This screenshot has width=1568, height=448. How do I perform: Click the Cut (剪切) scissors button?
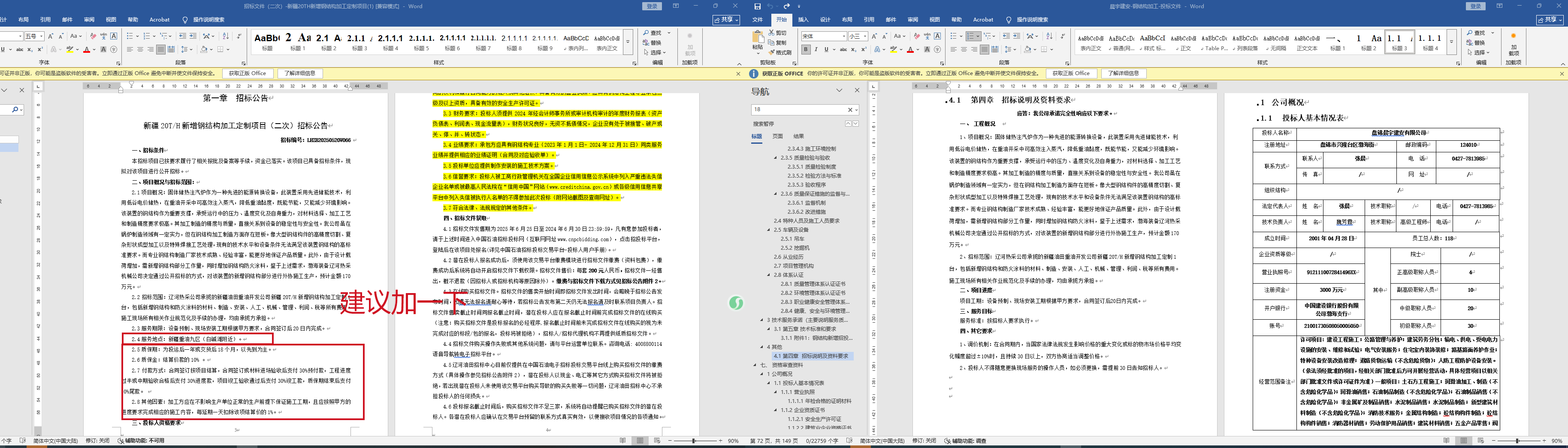(x=777, y=33)
